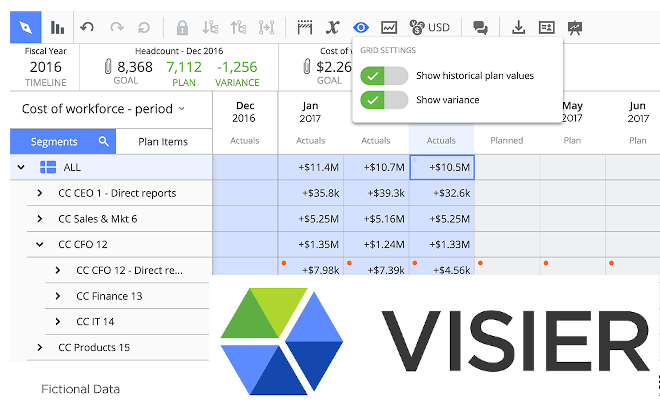The image size is (660, 400).
Task: Select the Sales & Mkt cell +$5.16M
Action: tap(376, 219)
